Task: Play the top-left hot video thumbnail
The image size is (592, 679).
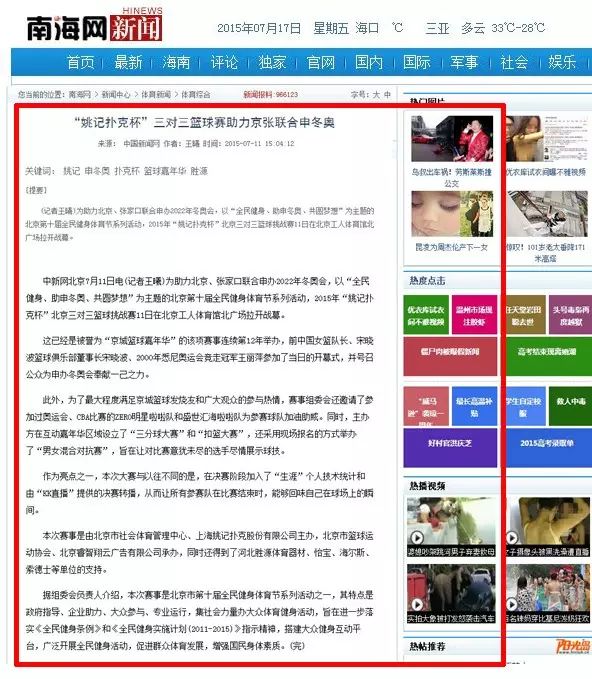Action: 451,527
